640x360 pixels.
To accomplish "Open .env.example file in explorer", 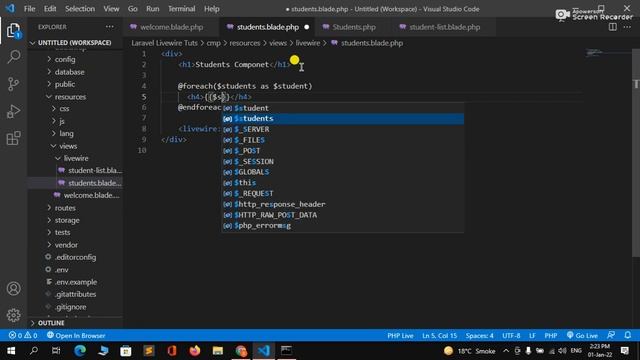I will [x=76, y=282].
